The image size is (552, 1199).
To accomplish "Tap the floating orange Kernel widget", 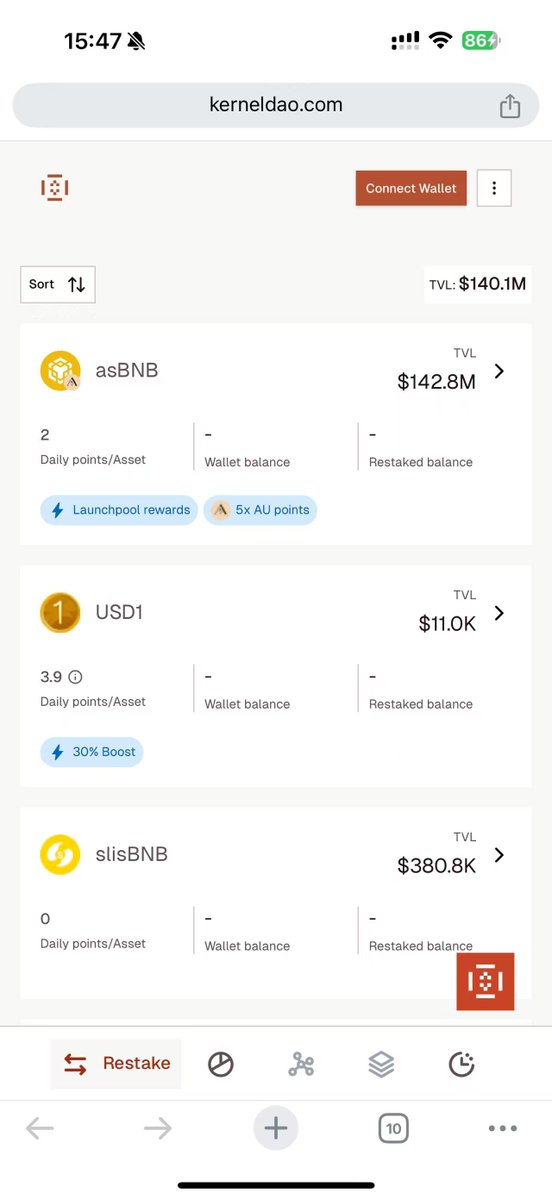I will (485, 982).
